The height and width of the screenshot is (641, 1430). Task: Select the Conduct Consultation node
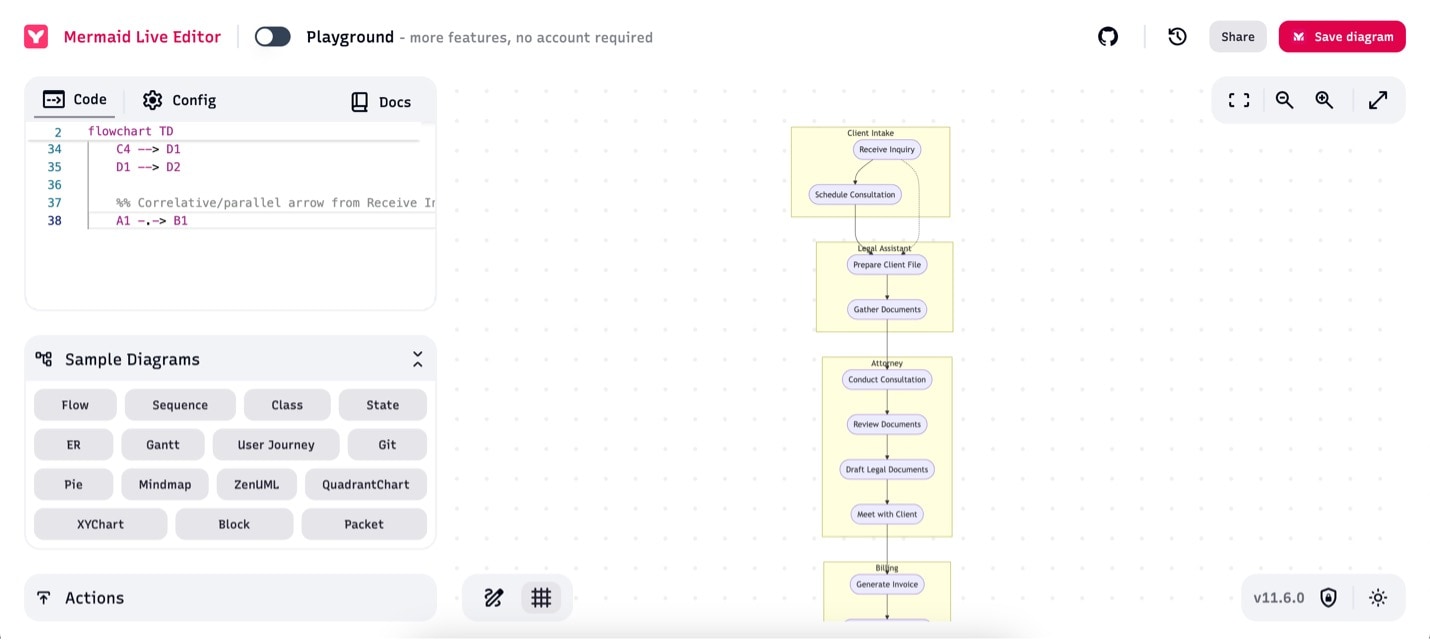point(887,380)
